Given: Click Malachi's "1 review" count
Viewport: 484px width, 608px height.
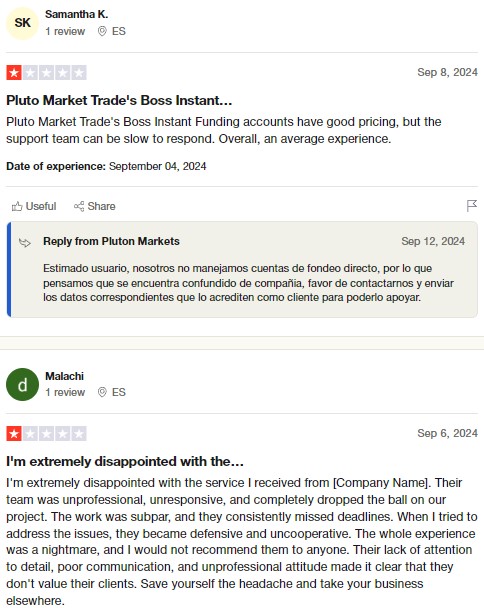Looking at the screenshot, I should click(65, 392).
